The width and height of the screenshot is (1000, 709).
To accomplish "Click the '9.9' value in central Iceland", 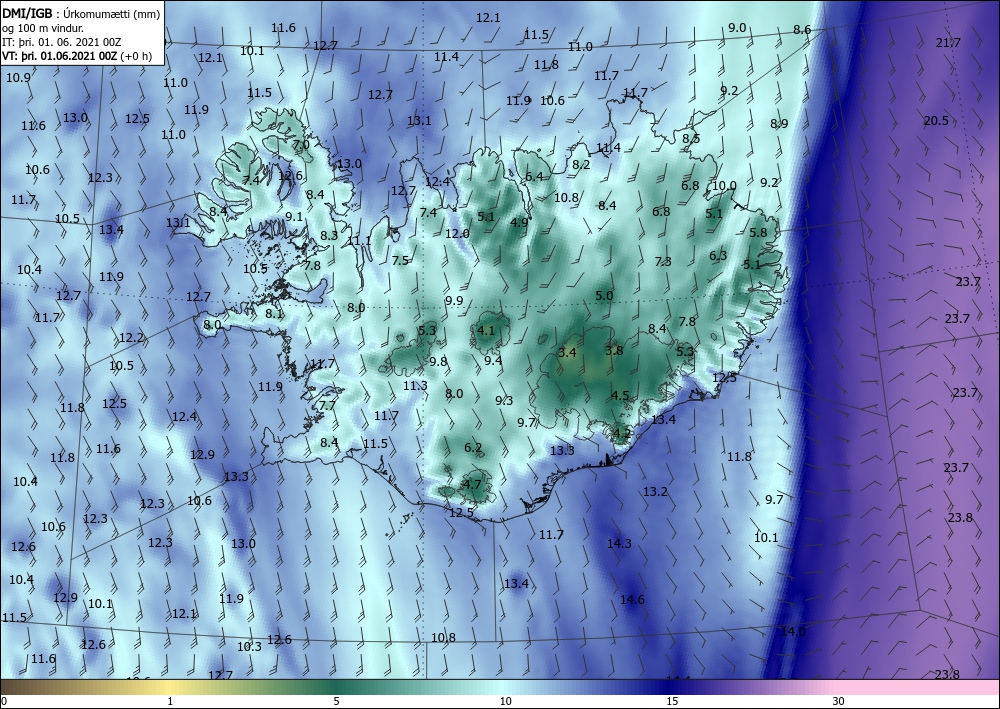I will point(454,301).
